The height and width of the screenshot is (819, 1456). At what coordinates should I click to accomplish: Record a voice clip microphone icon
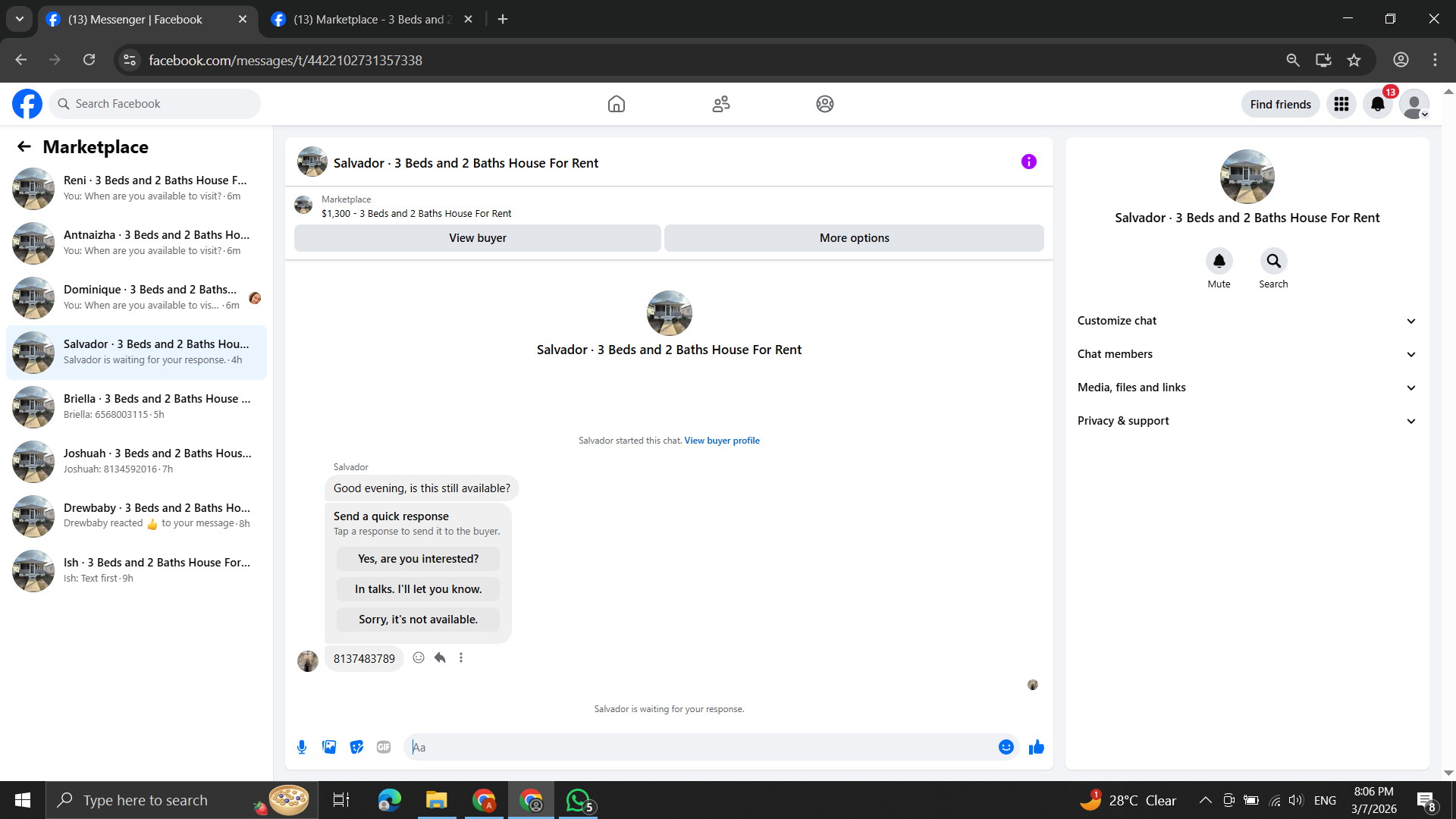click(x=302, y=747)
